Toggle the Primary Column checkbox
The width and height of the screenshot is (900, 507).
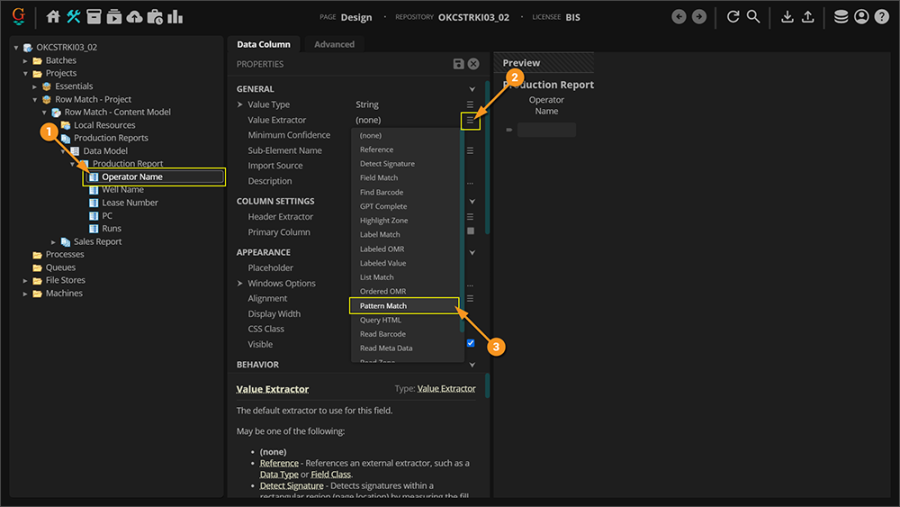click(x=471, y=232)
